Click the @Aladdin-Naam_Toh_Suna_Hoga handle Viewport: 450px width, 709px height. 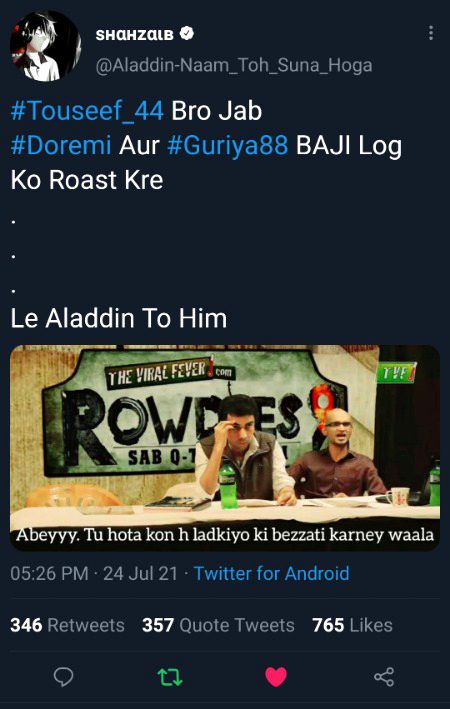(234, 66)
